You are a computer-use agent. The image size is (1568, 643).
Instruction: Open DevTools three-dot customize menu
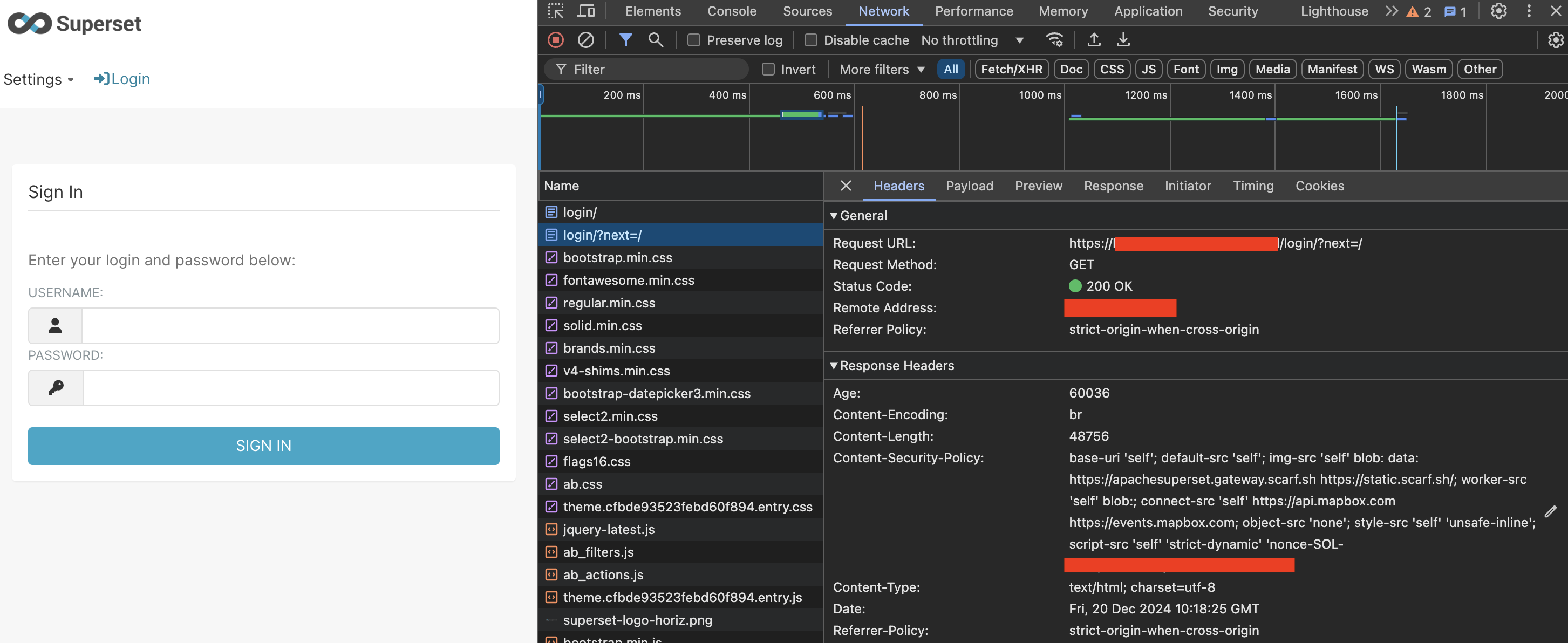(1529, 11)
